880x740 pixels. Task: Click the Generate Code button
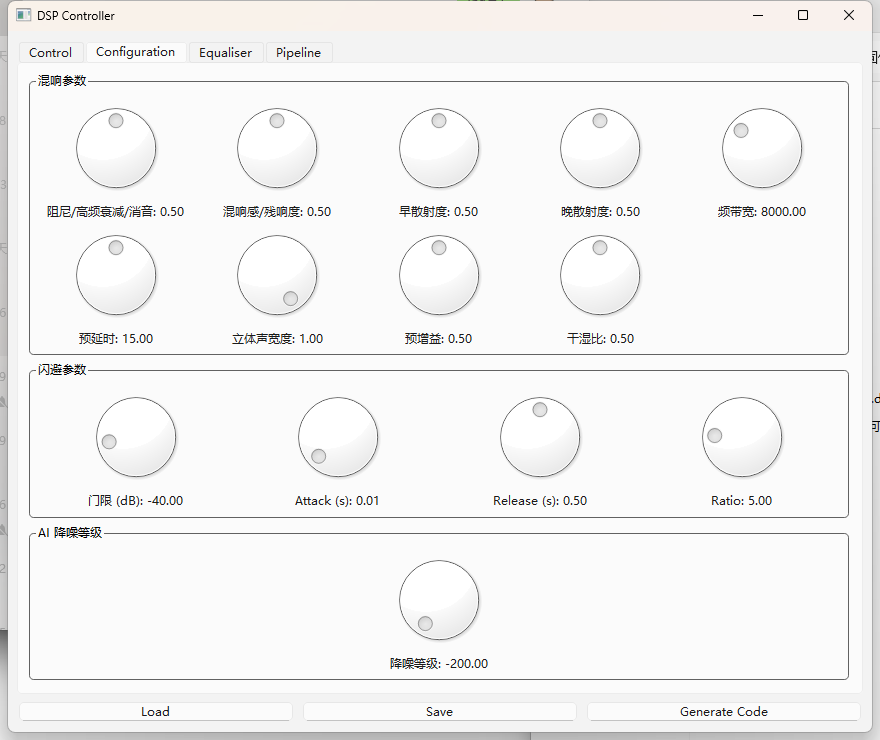[x=724, y=711]
